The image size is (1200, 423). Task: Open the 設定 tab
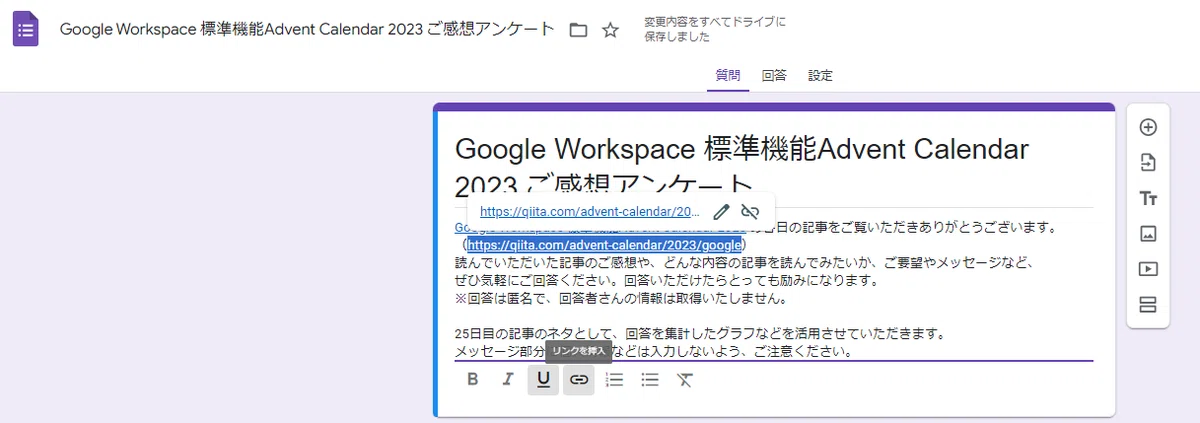(x=821, y=75)
